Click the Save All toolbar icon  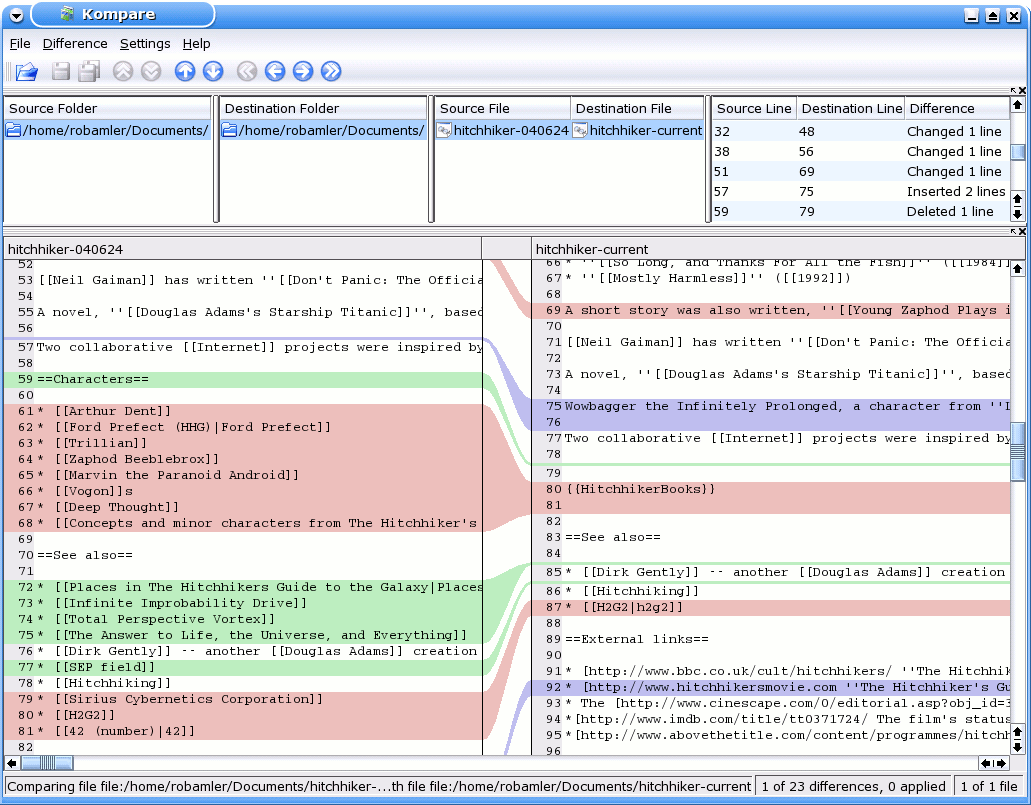pos(89,71)
